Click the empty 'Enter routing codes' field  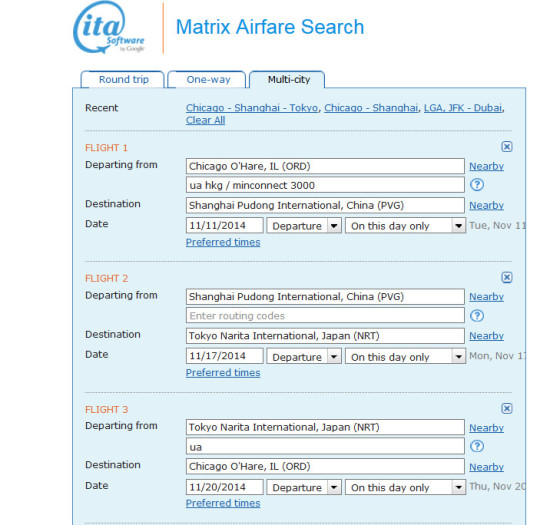pyautogui.click(x=325, y=316)
